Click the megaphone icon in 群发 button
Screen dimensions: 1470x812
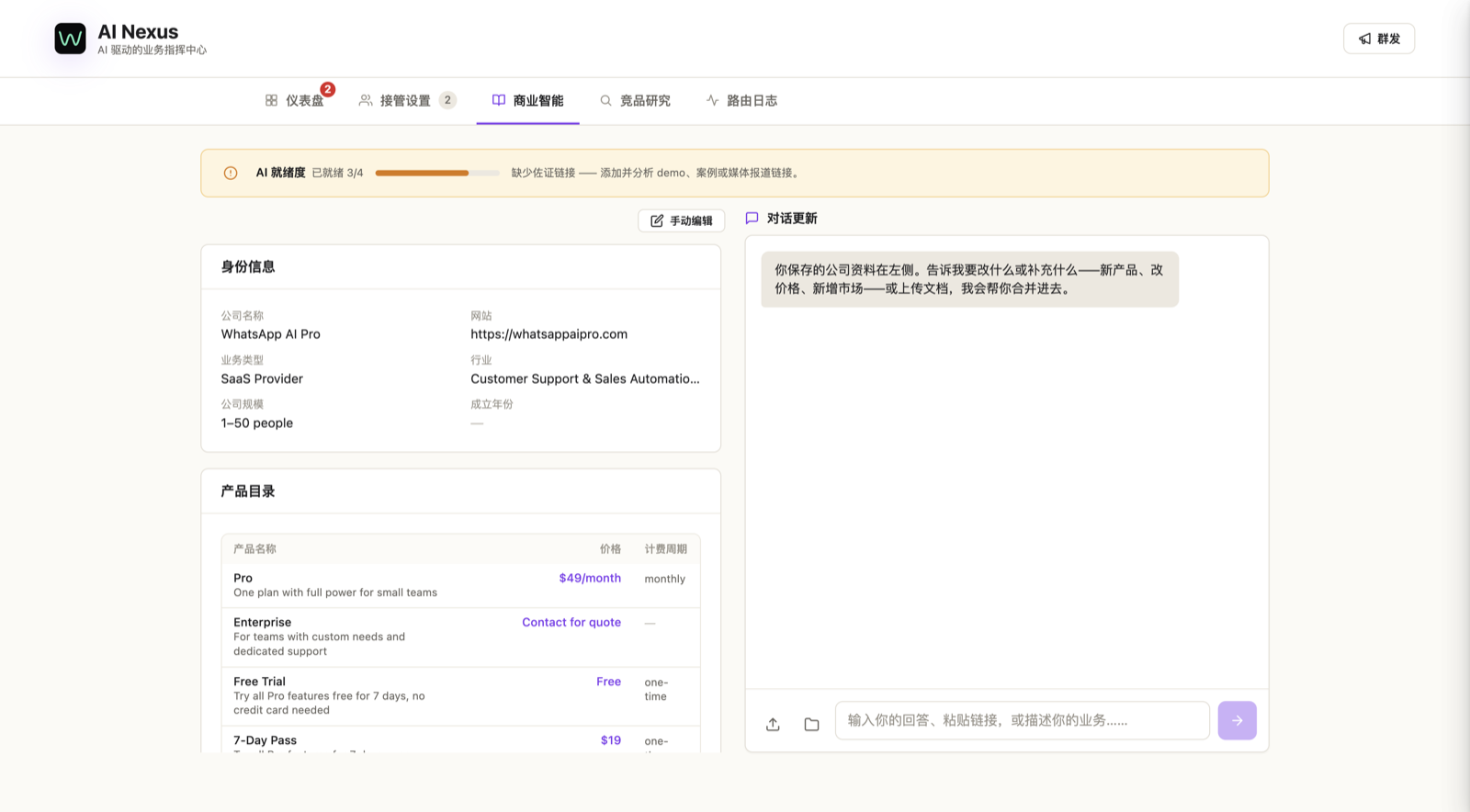pyautogui.click(x=1364, y=39)
